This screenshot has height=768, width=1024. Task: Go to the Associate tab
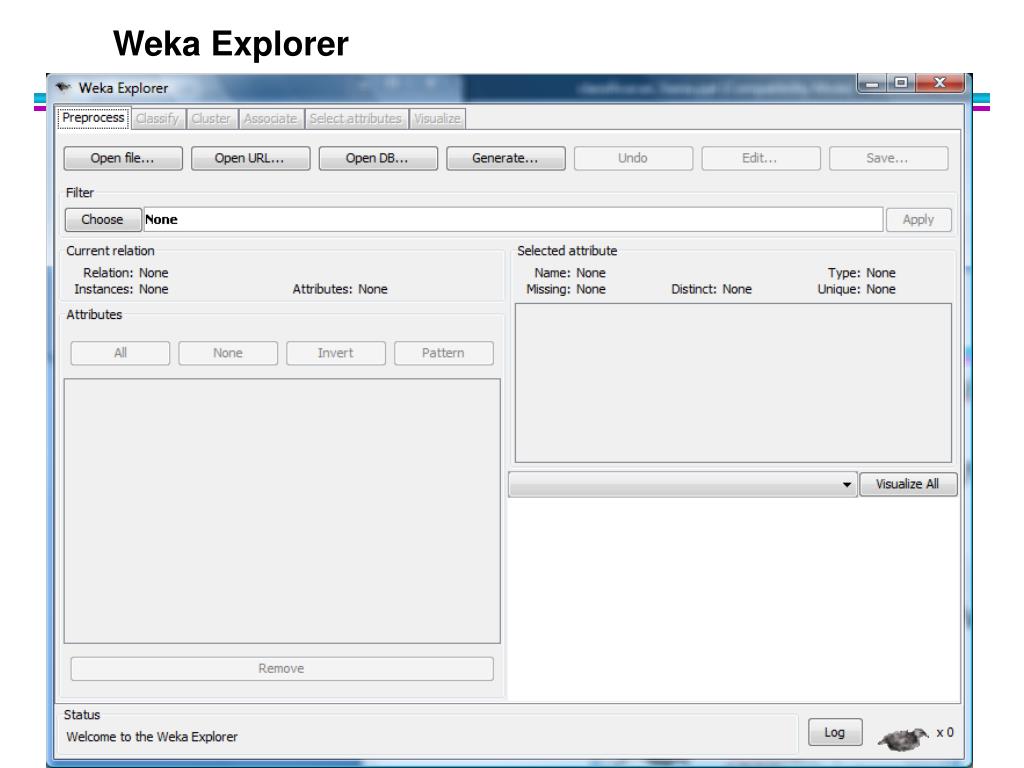coord(270,119)
